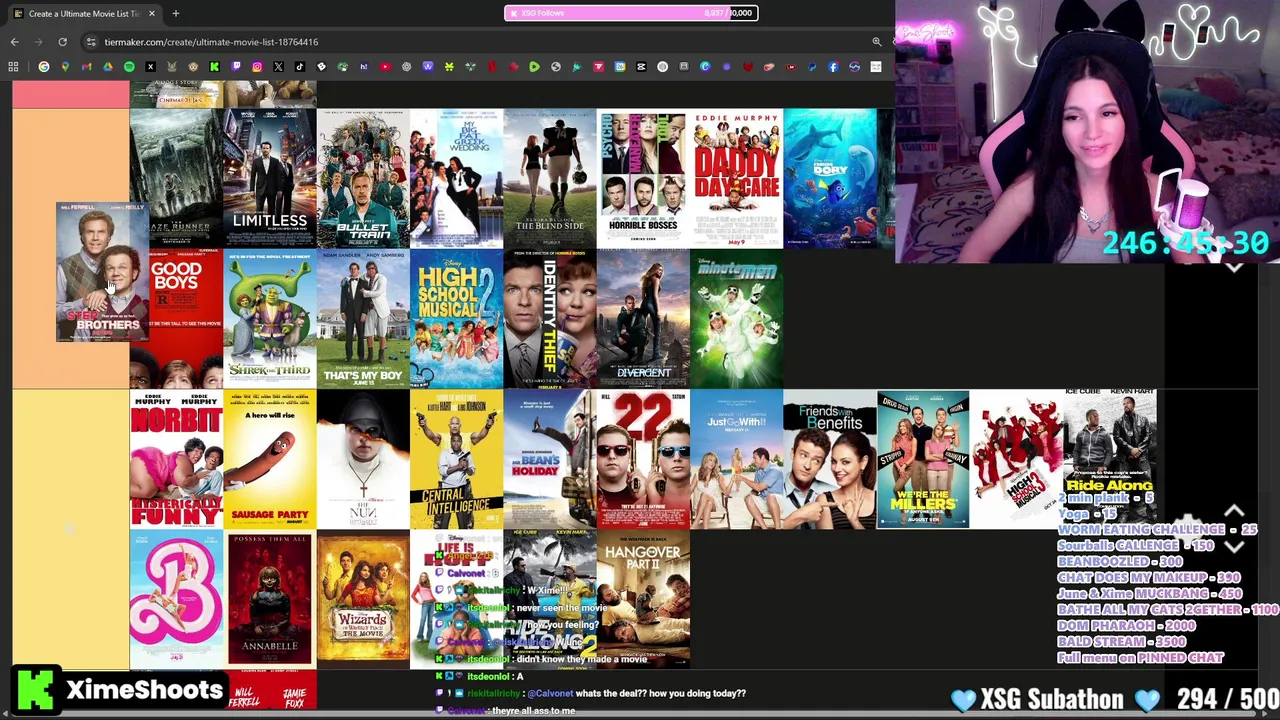Open the Facebook bookmark icon
This screenshot has width=1280, height=720.
(833, 67)
